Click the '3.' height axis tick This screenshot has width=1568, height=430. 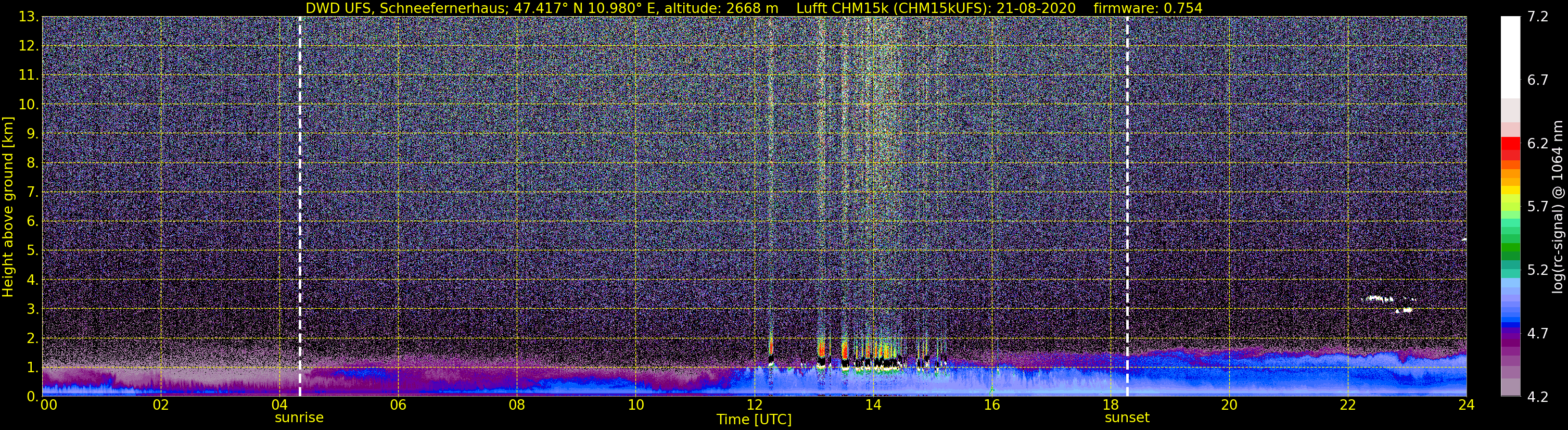(x=32, y=309)
